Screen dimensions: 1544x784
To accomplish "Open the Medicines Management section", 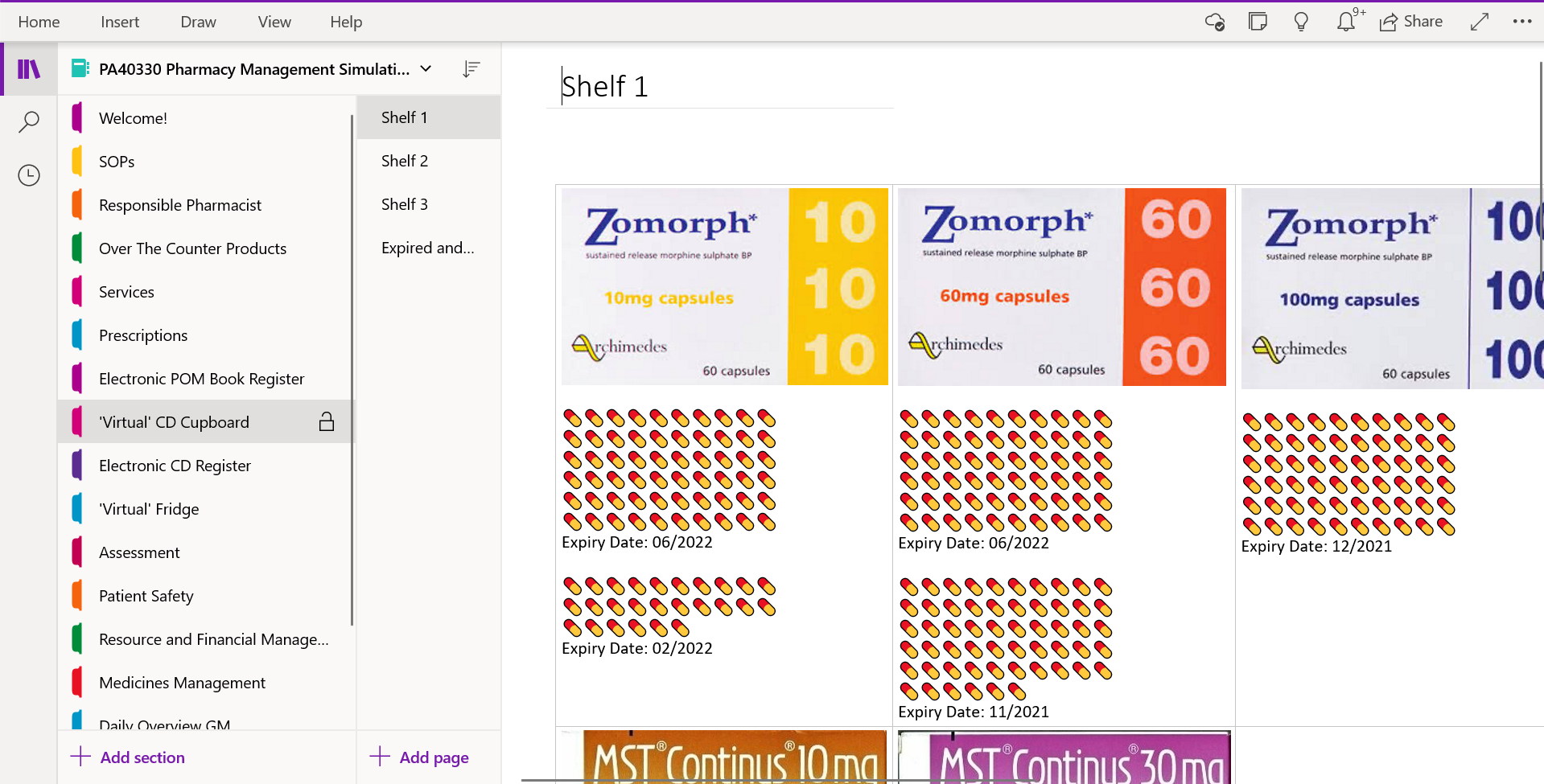I will pyautogui.click(x=205, y=683).
